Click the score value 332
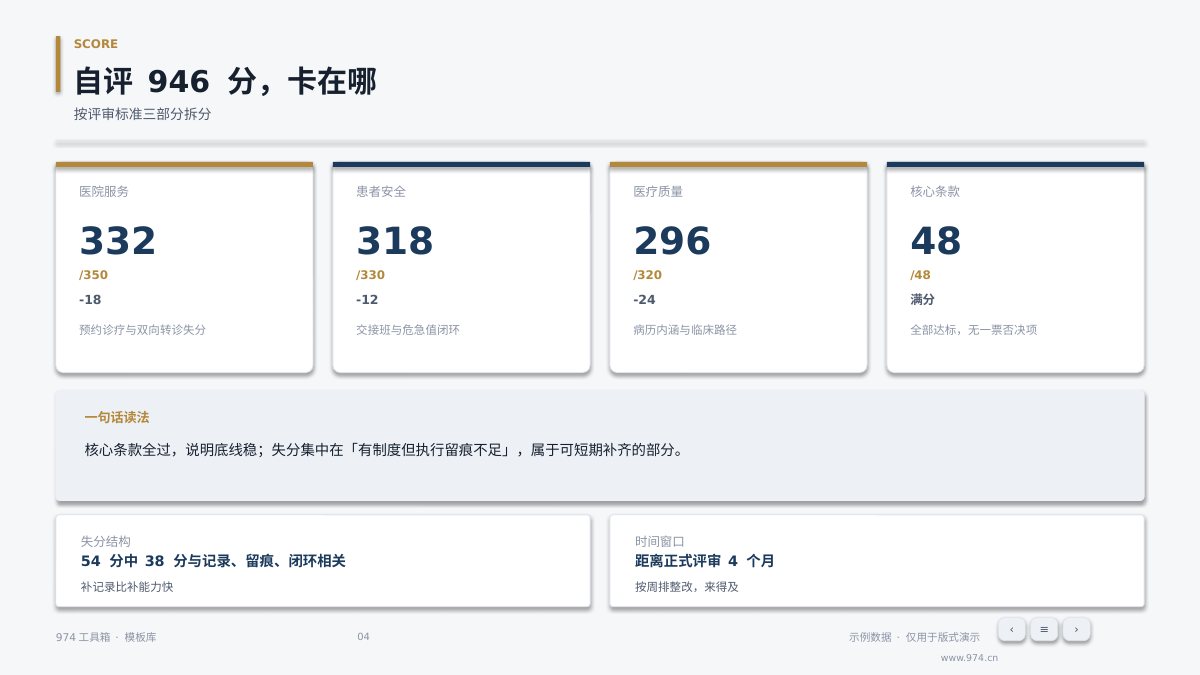Screen dimensions: 1200x675 [x=118, y=241]
